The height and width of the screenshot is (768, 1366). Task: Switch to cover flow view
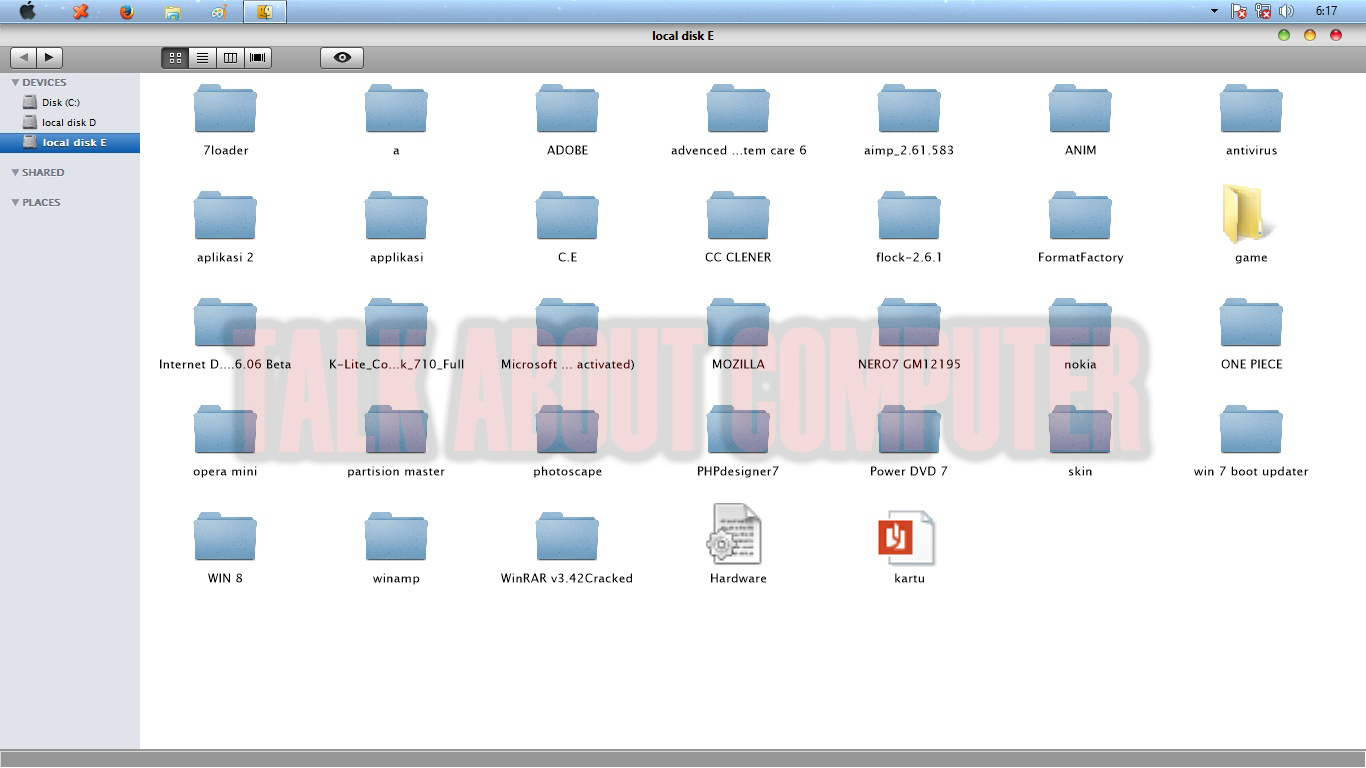coord(258,58)
